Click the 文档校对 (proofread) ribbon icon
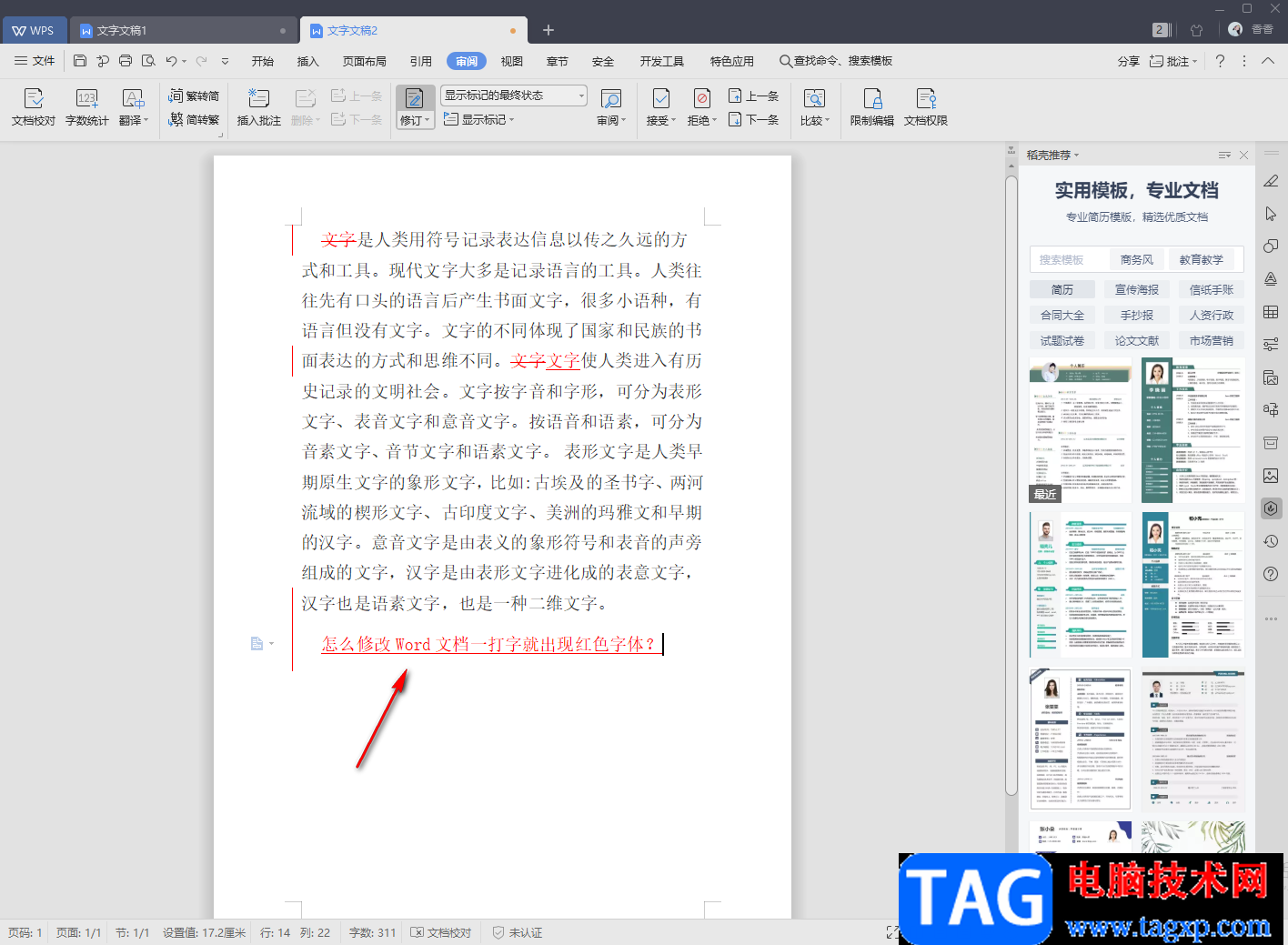Viewport: 1288px width, 945px height. [x=34, y=106]
